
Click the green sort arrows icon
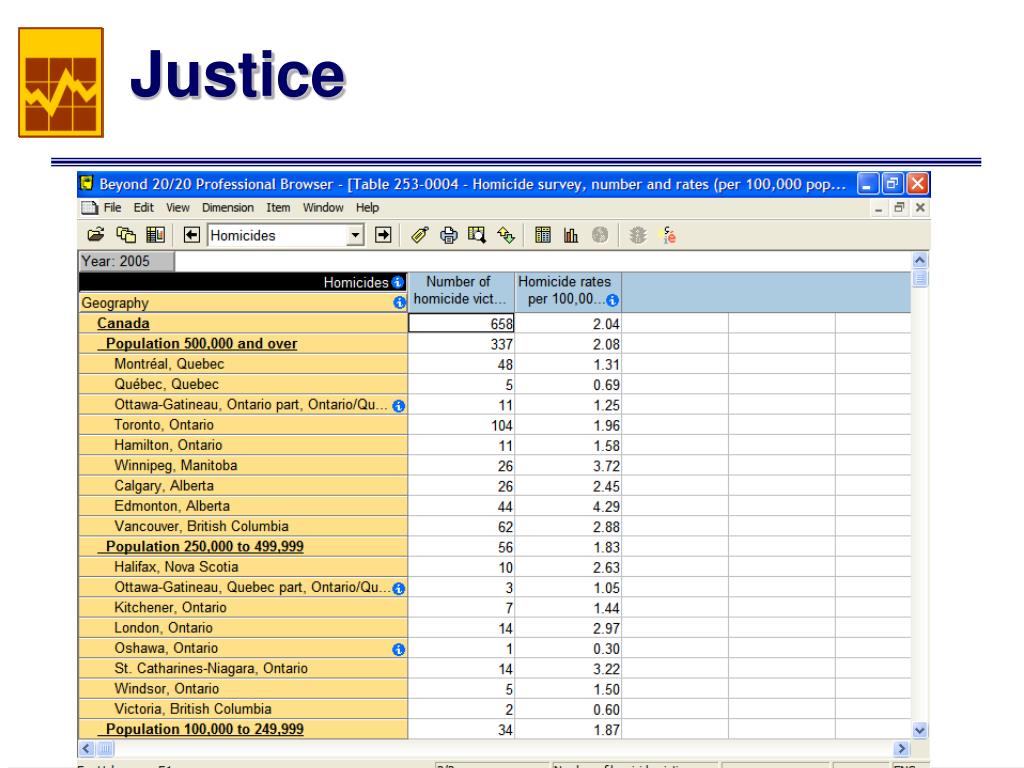point(506,235)
